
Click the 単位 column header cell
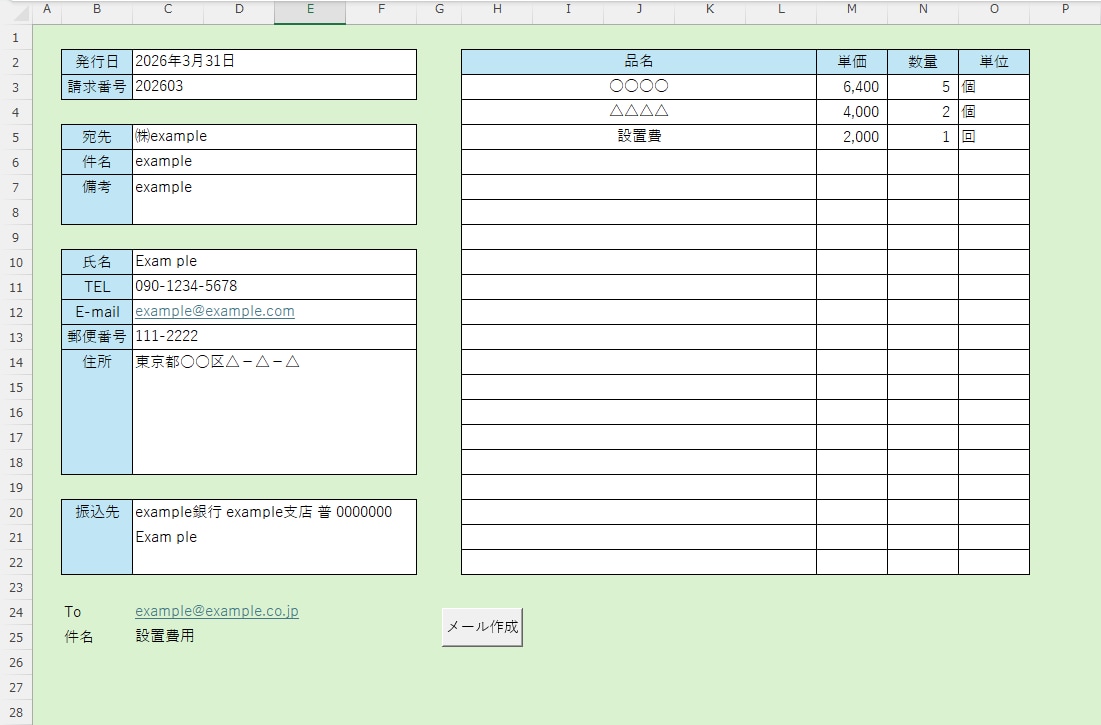coord(994,62)
